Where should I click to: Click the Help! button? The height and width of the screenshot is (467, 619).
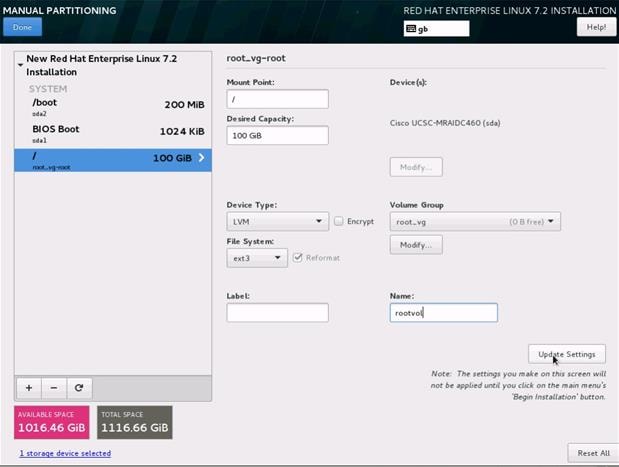tap(596, 27)
